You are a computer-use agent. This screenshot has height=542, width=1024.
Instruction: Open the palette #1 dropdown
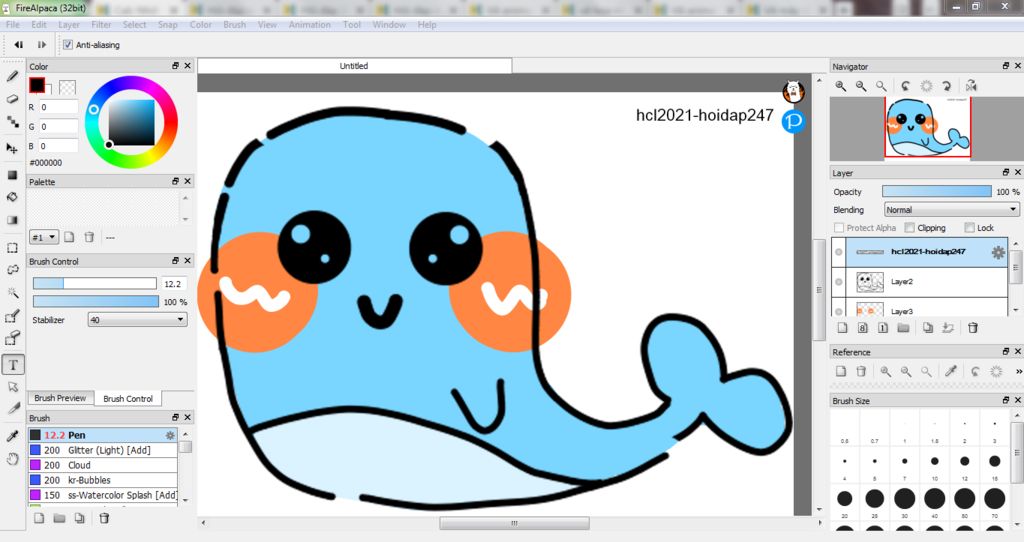click(x=44, y=237)
